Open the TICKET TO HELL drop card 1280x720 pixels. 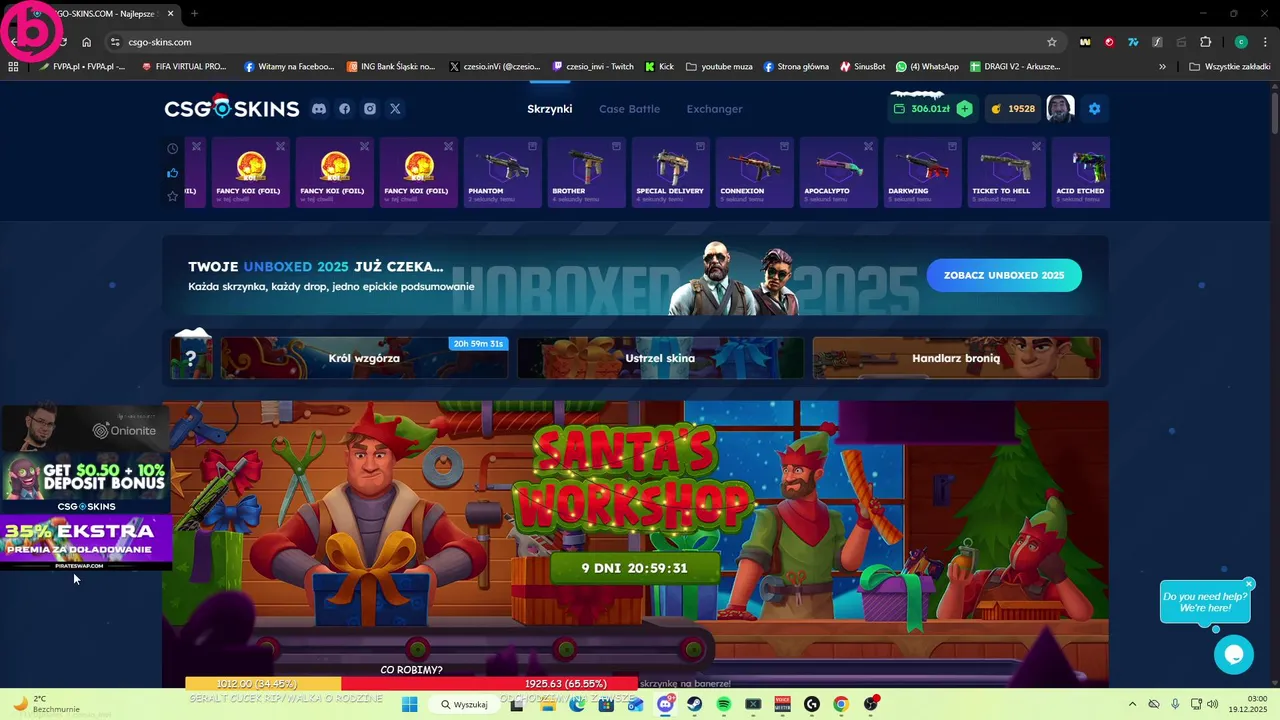pyautogui.click(x=1005, y=172)
